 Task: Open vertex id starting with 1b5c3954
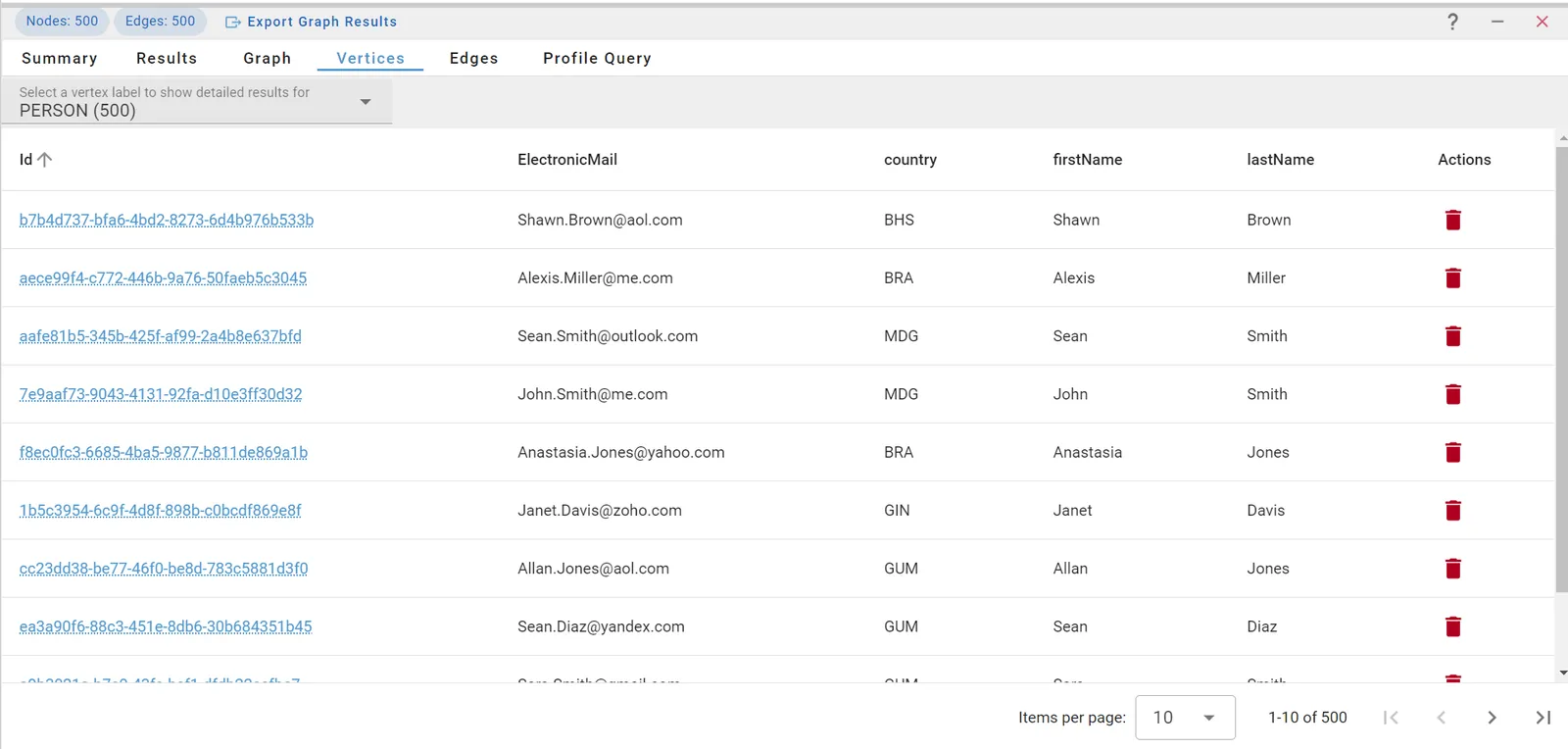161,511
